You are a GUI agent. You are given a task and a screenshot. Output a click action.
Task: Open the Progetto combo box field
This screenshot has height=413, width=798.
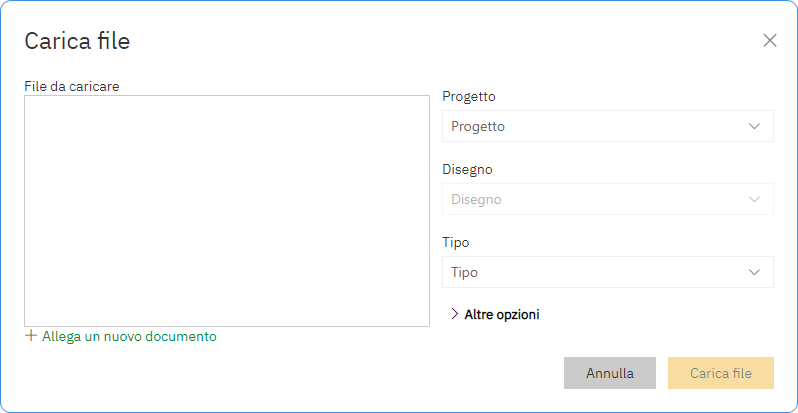pos(607,127)
